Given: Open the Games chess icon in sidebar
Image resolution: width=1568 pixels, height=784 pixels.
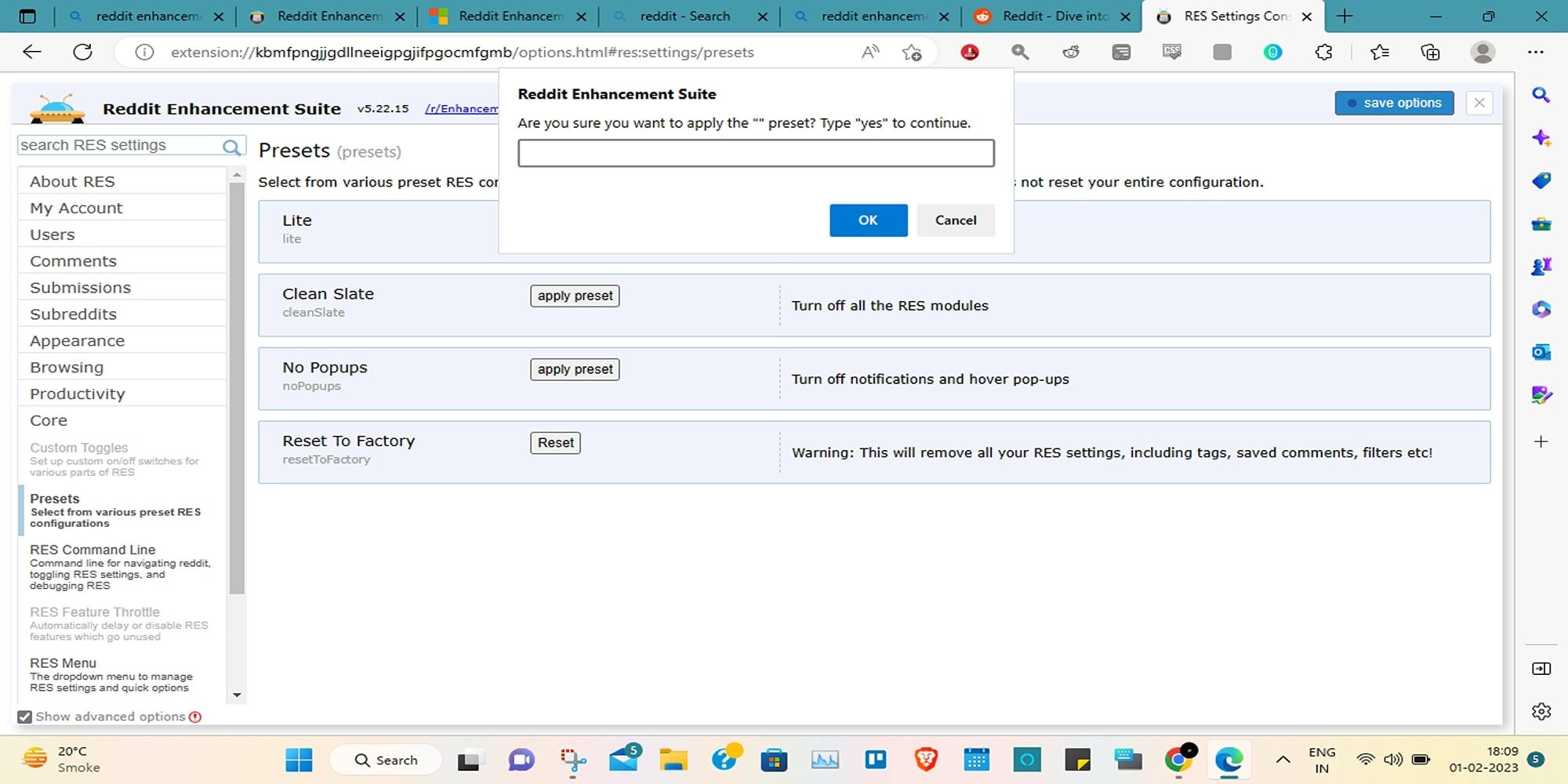Looking at the screenshot, I should pos(1541,267).
